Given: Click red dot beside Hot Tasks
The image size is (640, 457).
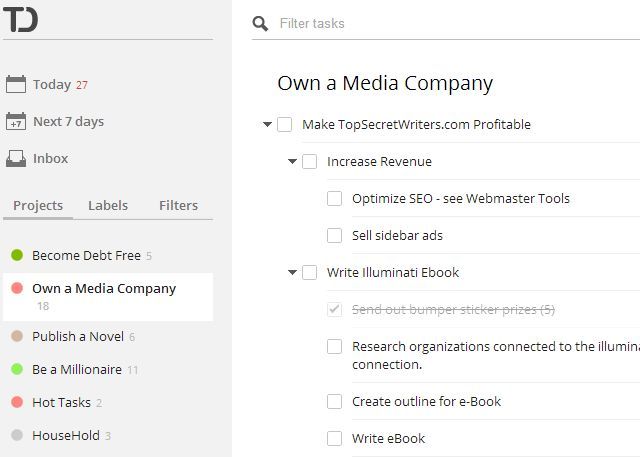Looking at the screenshot, I should pos(17,403).
